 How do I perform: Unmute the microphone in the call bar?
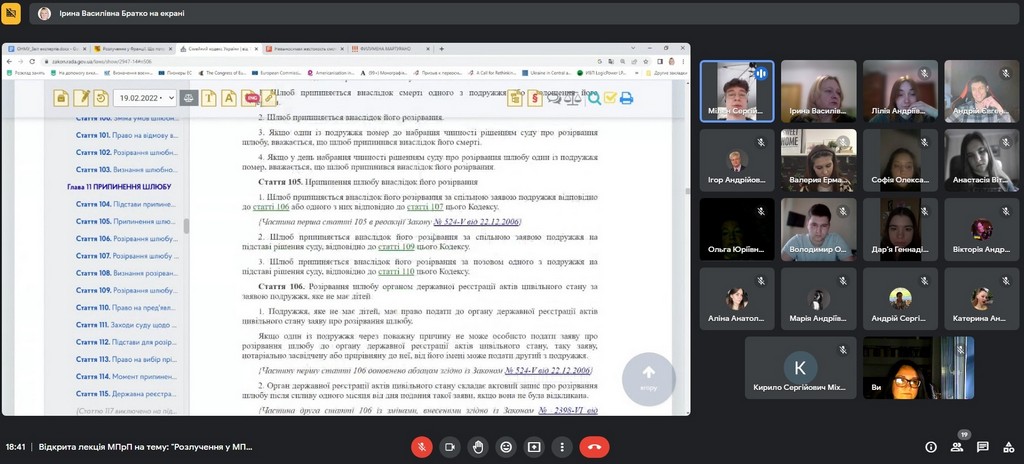[422, 447]
